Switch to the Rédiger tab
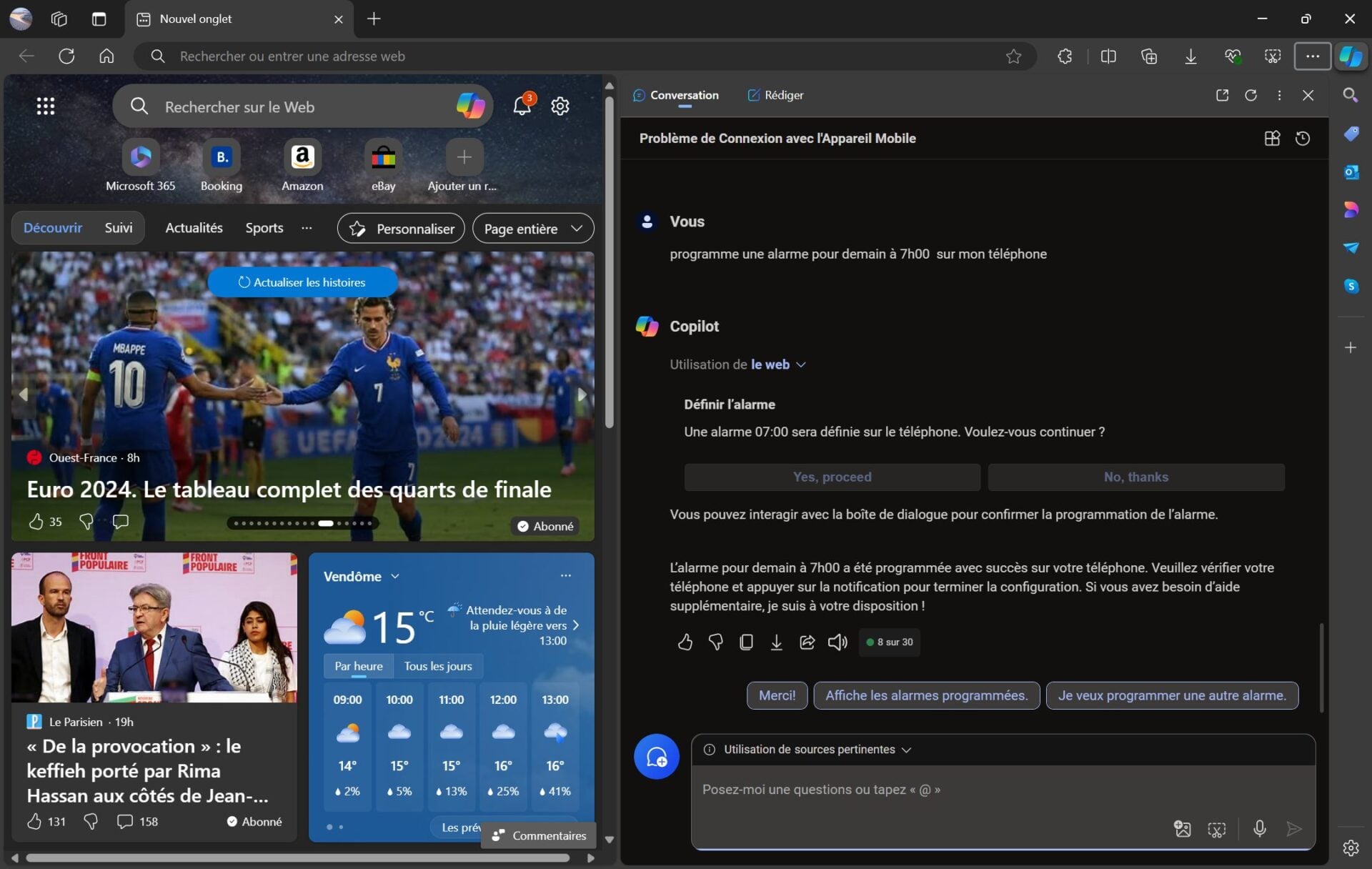 click(x=775, y=95)
